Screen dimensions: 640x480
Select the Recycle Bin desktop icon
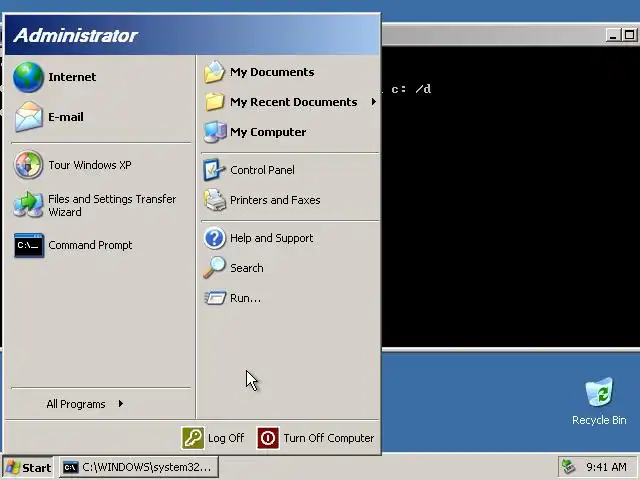(599, 392)
